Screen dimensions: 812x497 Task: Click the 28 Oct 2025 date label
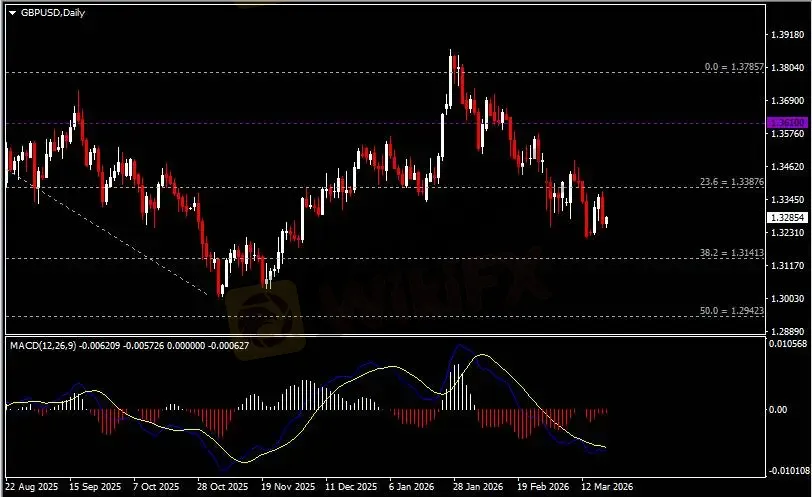click(223, 487)
